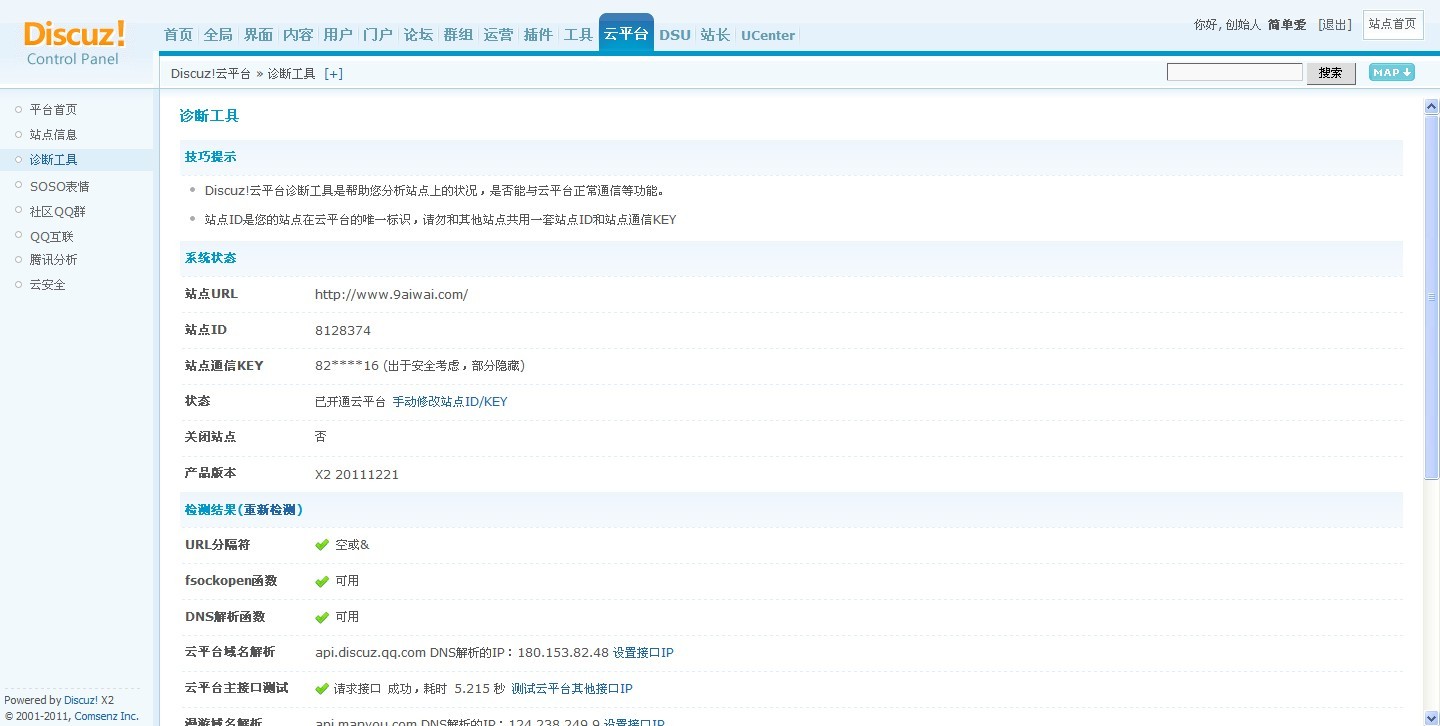Screen dimensions: 1440x726
Task: Click scrollbar up arrow
Action: click(x=1431, y=107)
